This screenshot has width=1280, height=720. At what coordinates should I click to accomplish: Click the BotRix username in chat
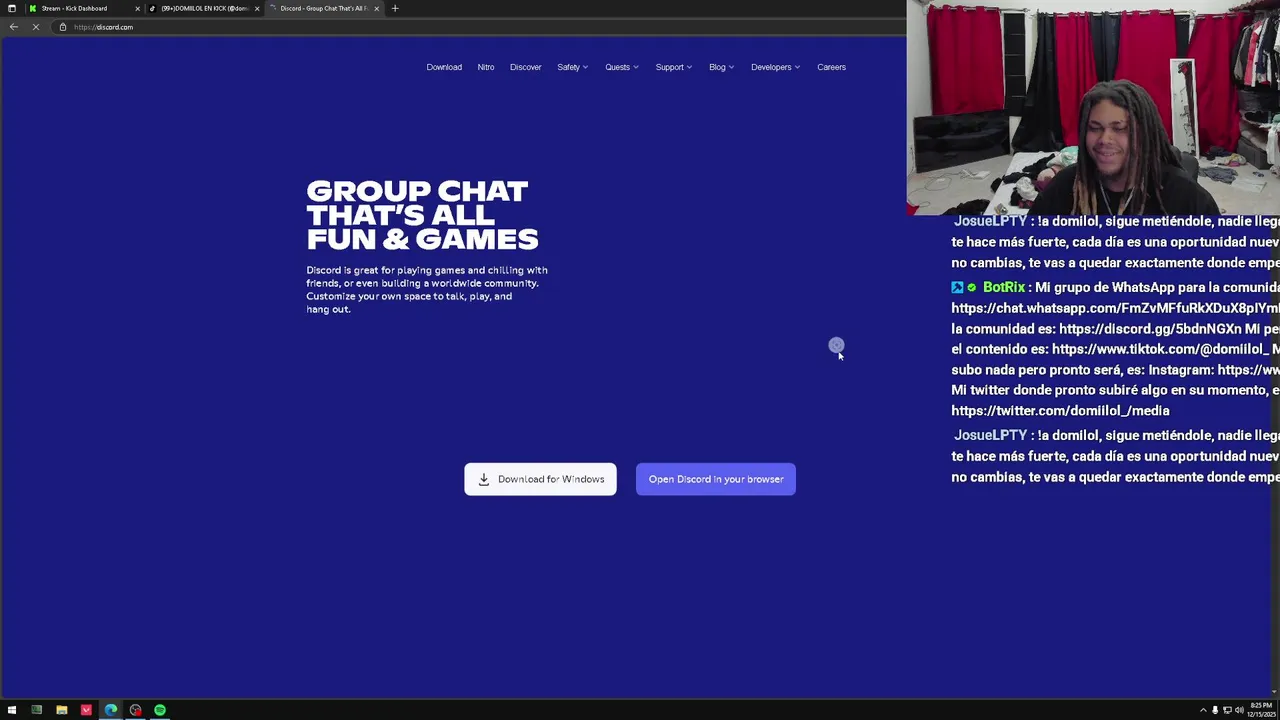point(1004,287)
